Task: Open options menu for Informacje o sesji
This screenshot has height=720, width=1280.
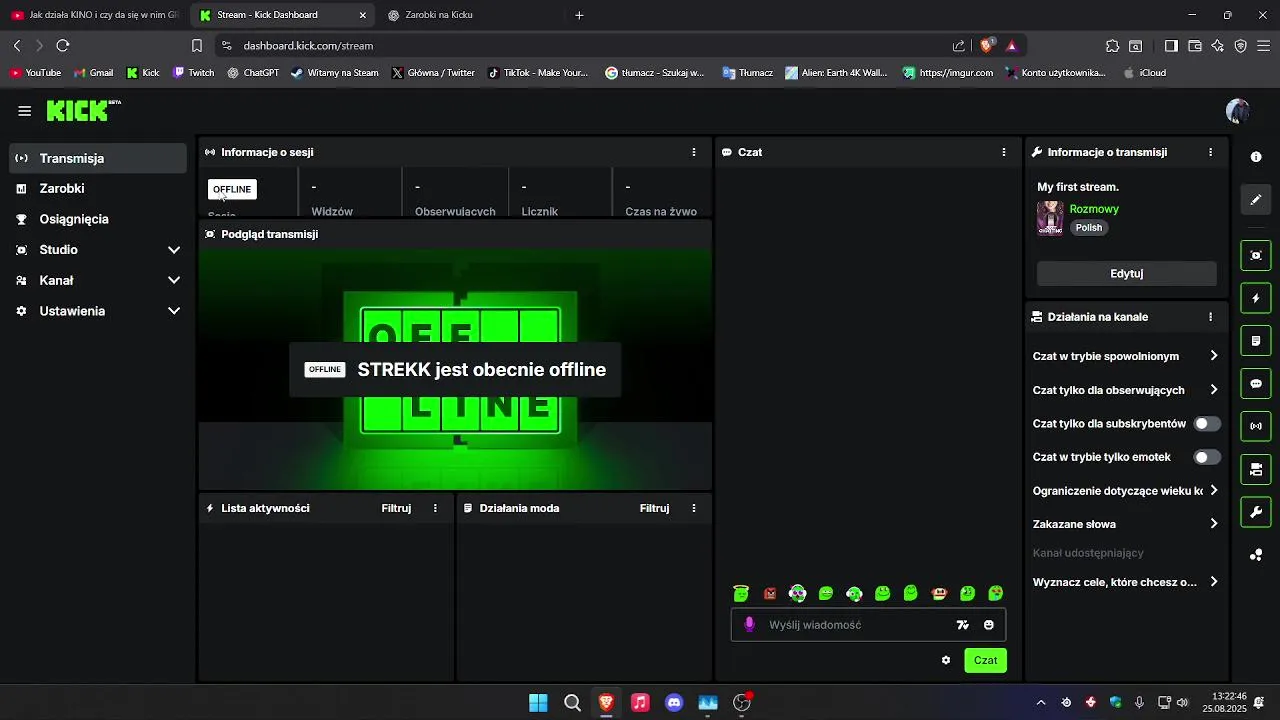Action: (x=694, y=152)
